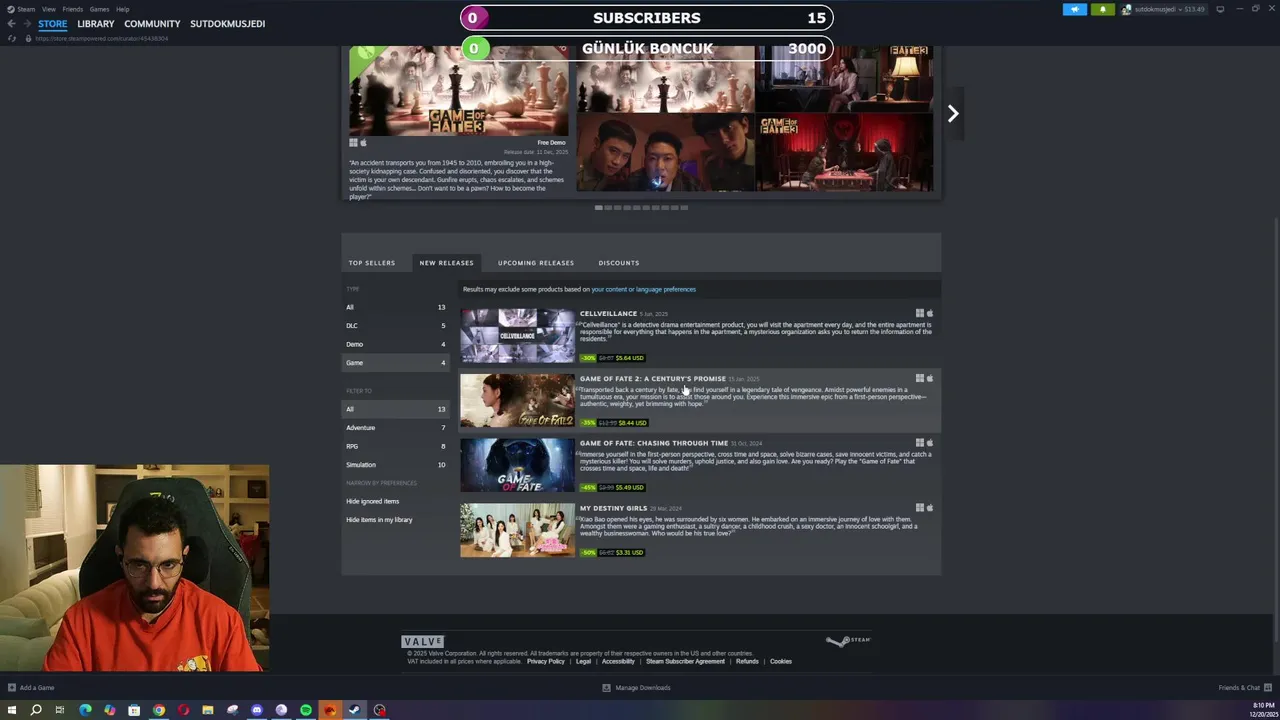Click the Steam logo in footer

click(848, 641)
